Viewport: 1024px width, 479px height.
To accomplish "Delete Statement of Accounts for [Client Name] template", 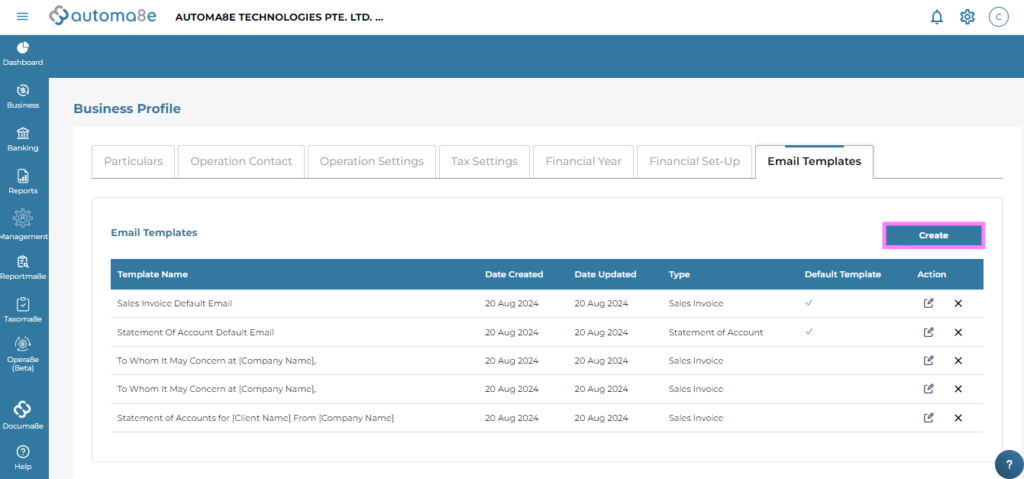I will coord(958,418).
